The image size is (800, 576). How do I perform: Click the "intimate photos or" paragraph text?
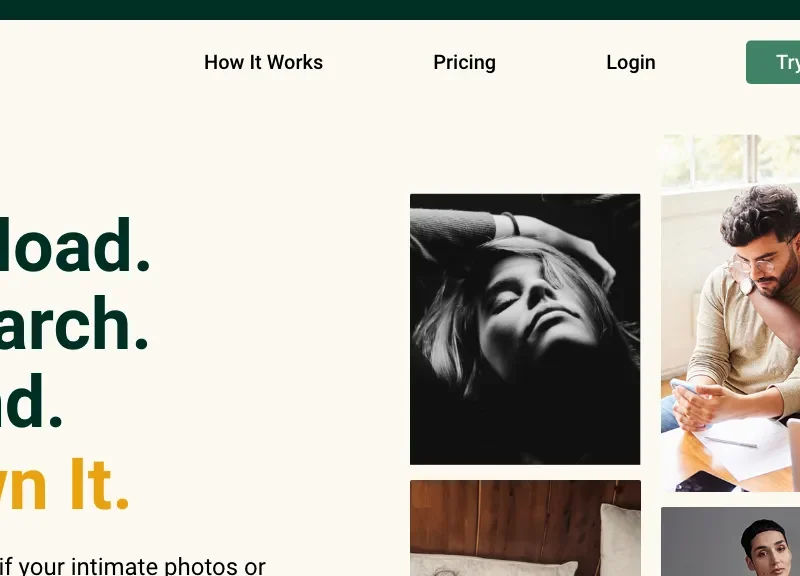(x=167, y=566)
